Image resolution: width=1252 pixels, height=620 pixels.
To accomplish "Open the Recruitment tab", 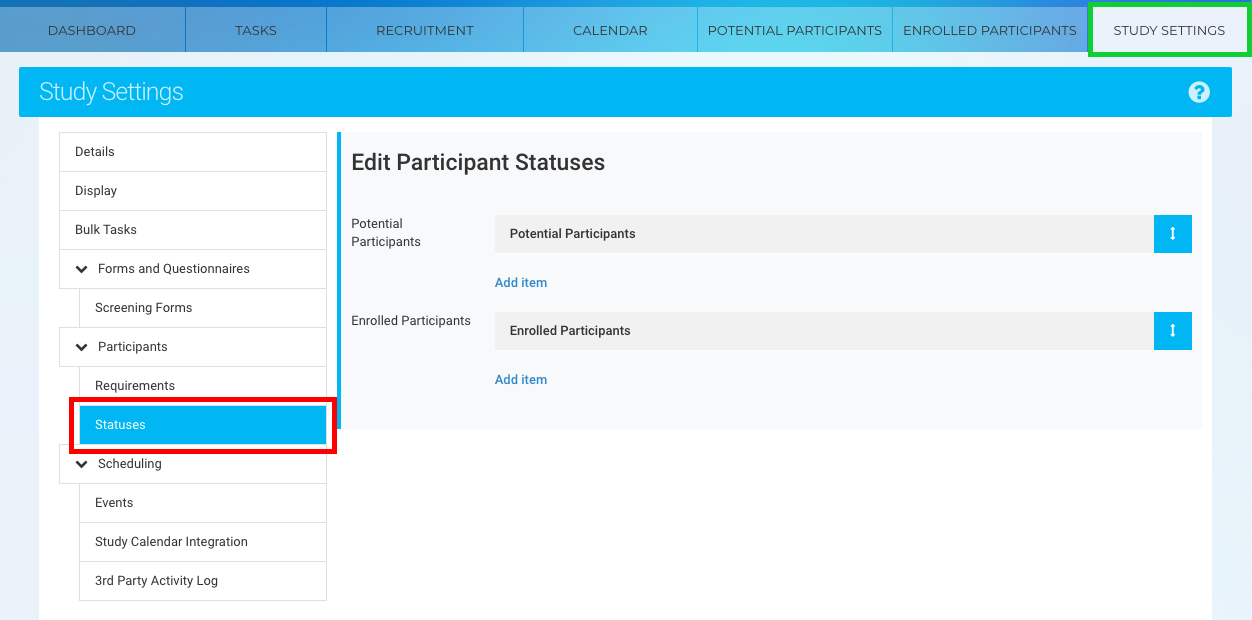I will (x=424, y=30).
